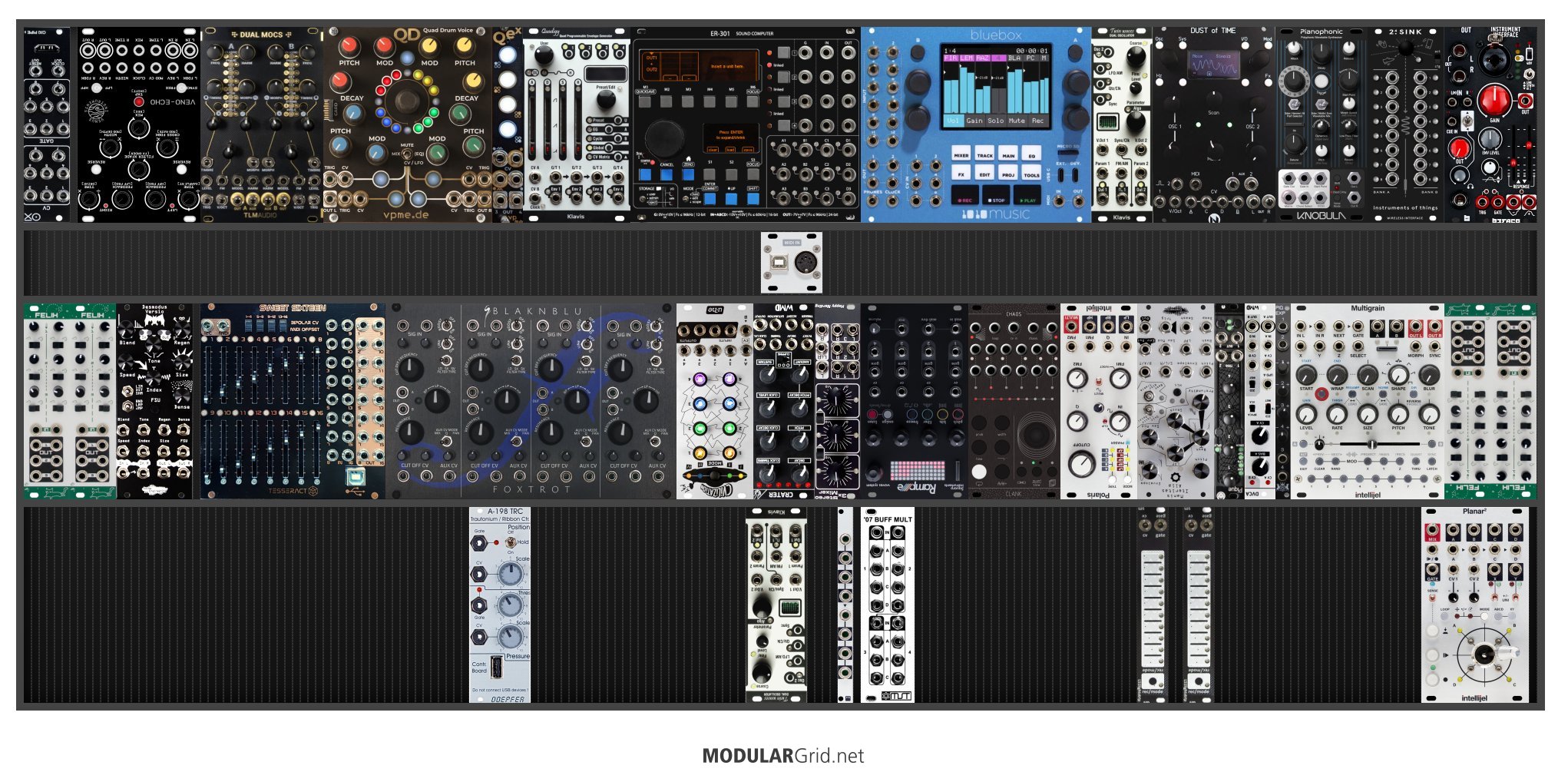
Task: Click the CUTOFF knob on Polaris
Action: click(1081, 463)
